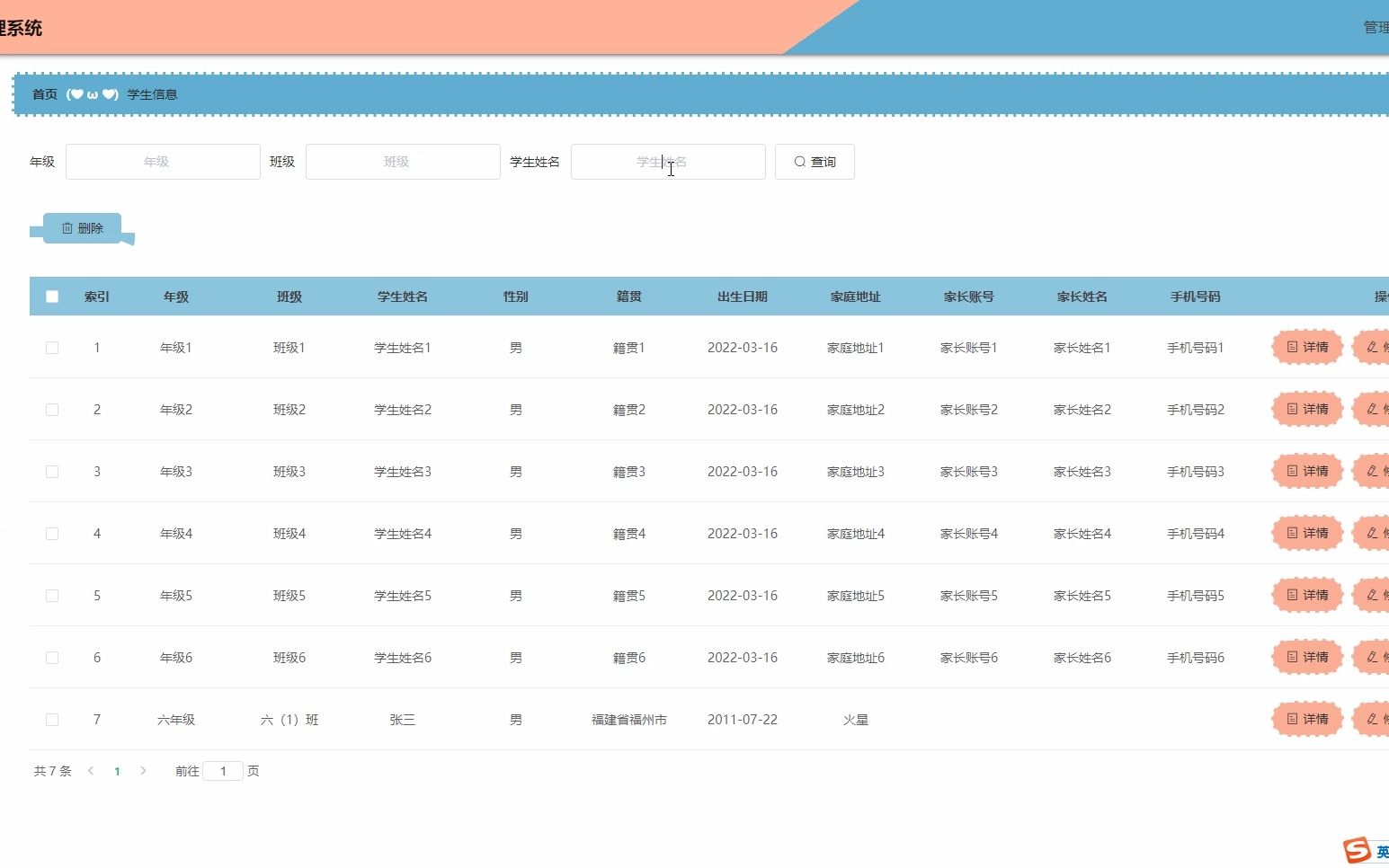Click the 手机号码 column header
Viewport: 1389px width, 868px height.
[1196, 297]
